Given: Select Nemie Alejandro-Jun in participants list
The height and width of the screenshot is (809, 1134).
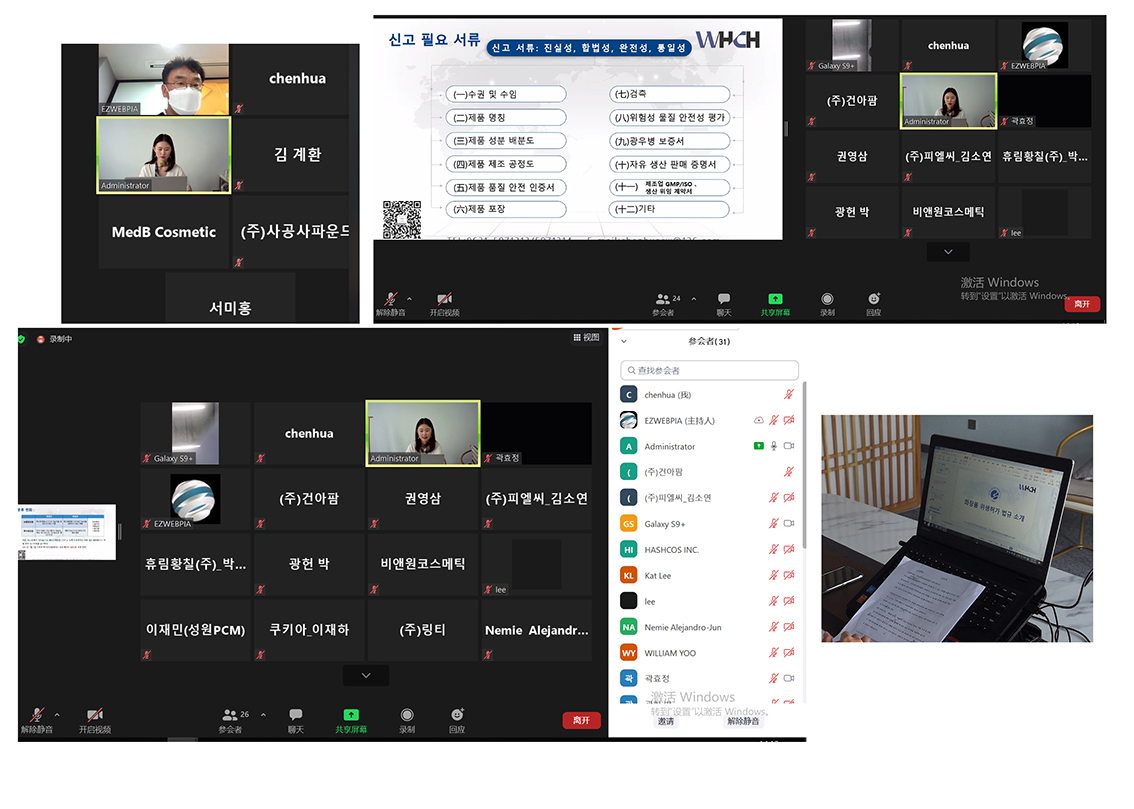Looking at the screenshot, I should coord(709,627).
